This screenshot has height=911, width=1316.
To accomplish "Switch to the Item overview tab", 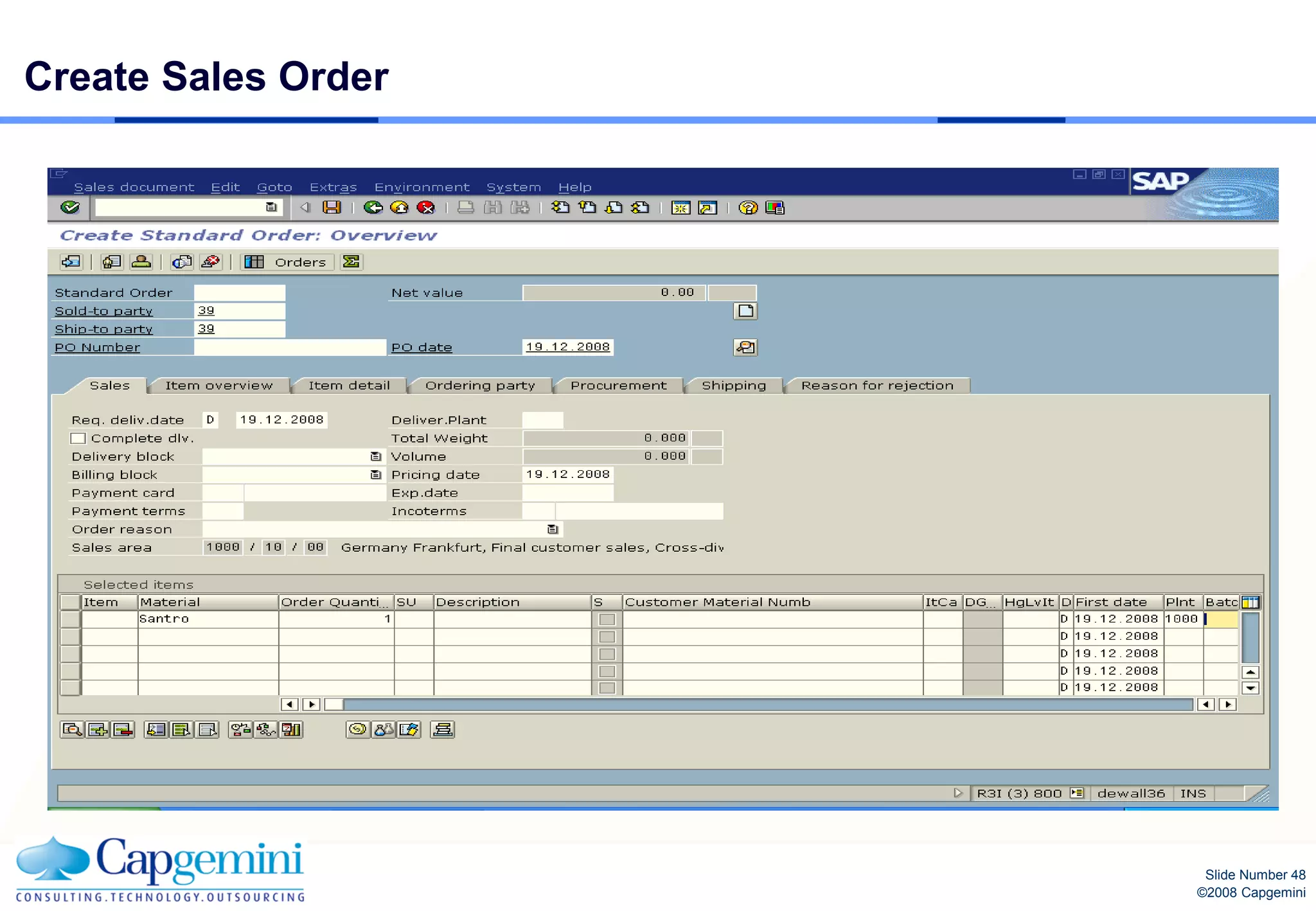I will (219, 385).
